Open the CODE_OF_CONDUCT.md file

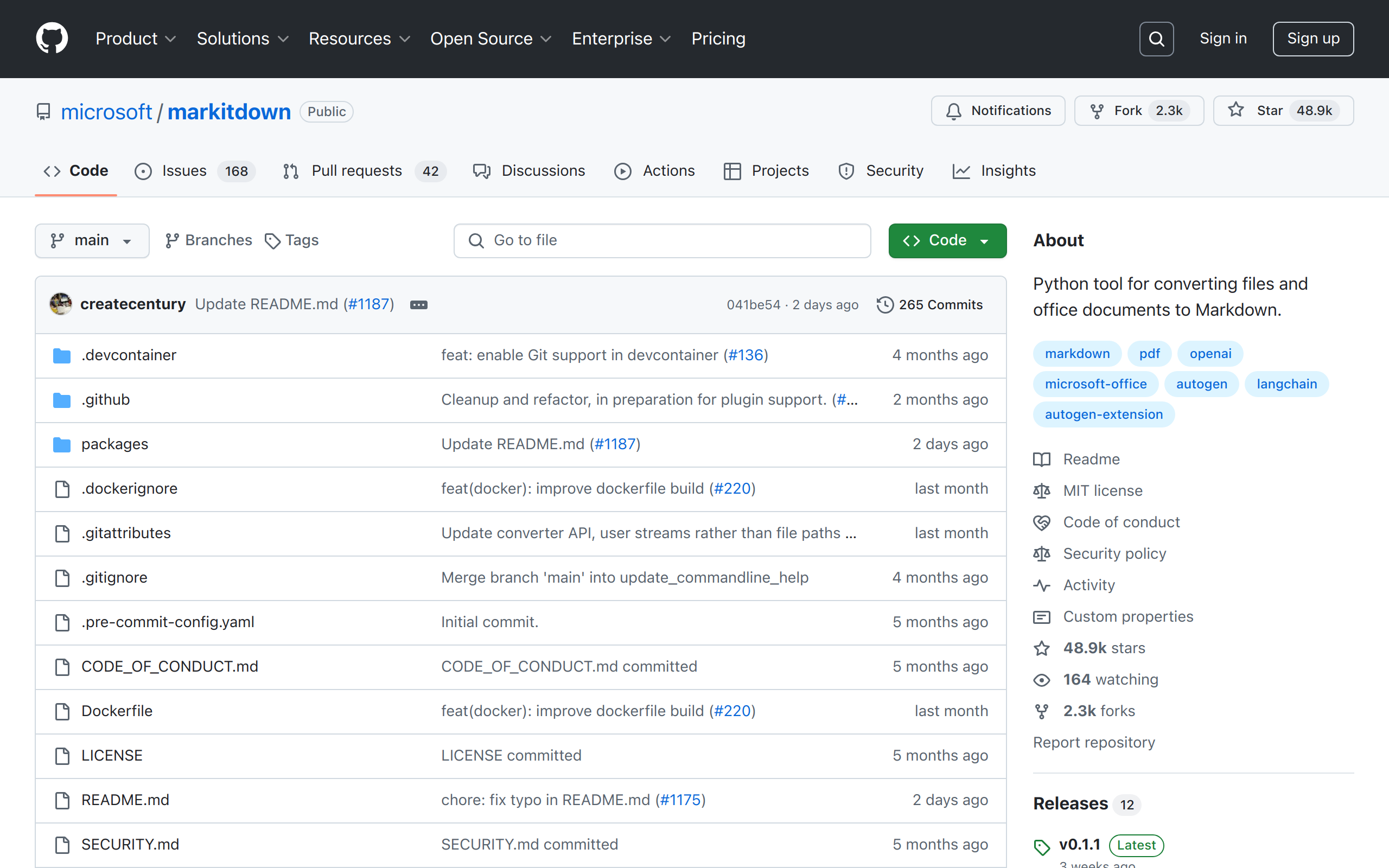(170, 667)
